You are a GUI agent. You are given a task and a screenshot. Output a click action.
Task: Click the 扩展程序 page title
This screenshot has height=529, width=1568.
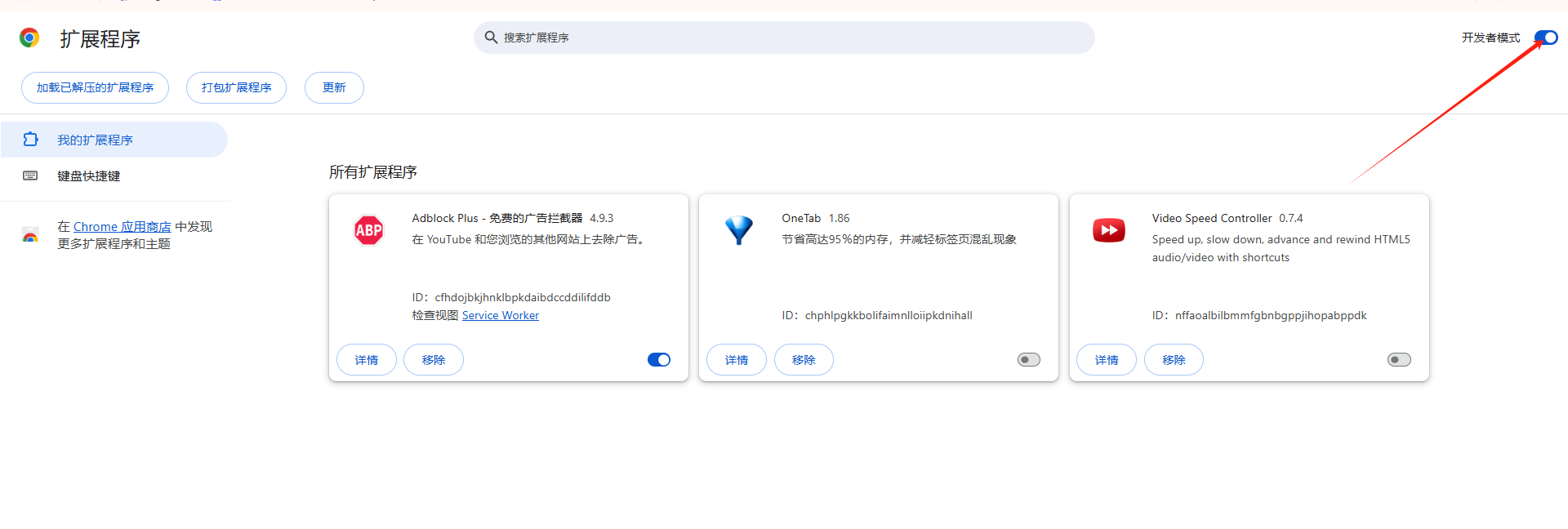click(x=100, y=38)
